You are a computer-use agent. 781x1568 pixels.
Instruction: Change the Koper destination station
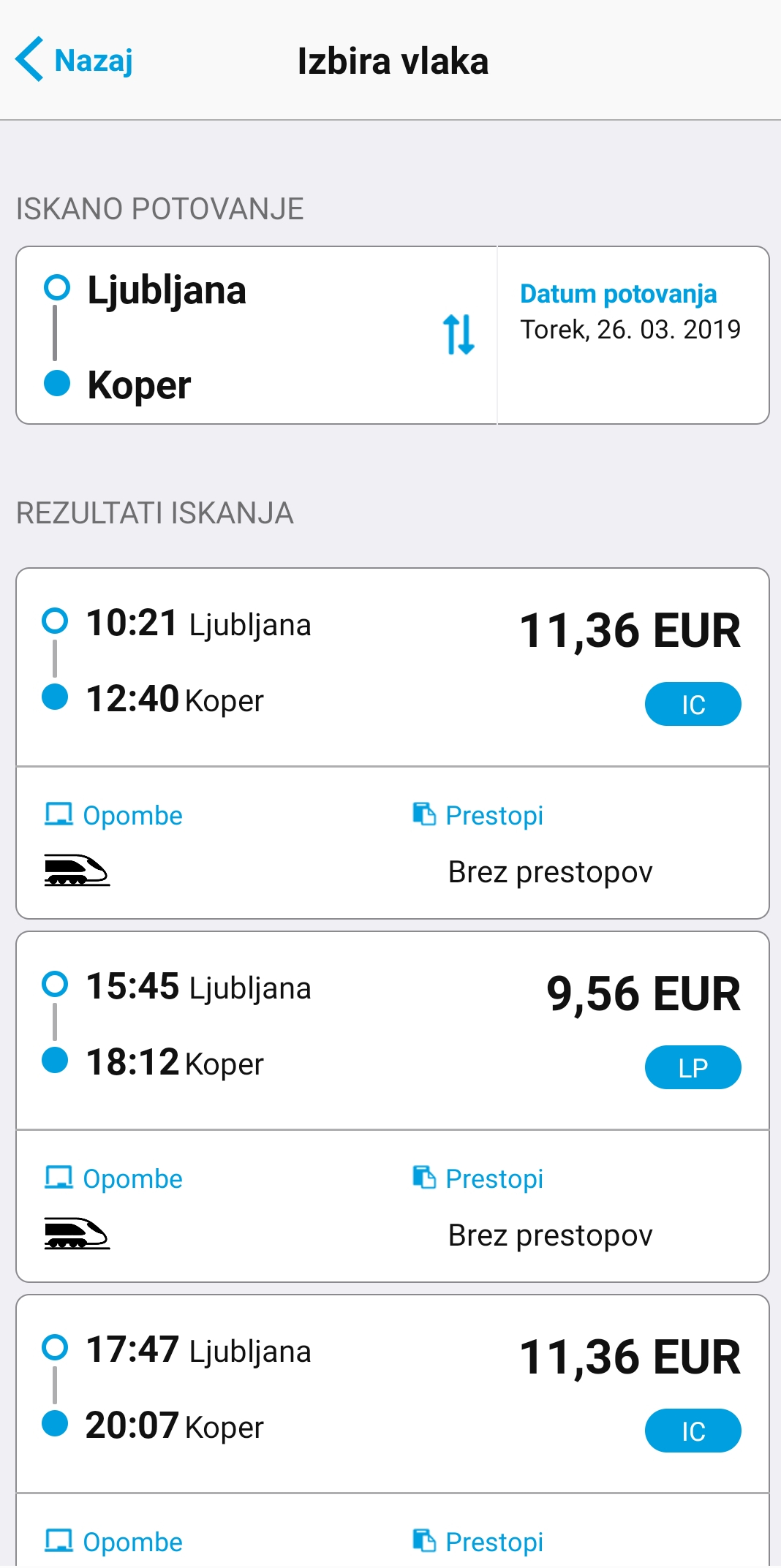click(x=139, y=385)
